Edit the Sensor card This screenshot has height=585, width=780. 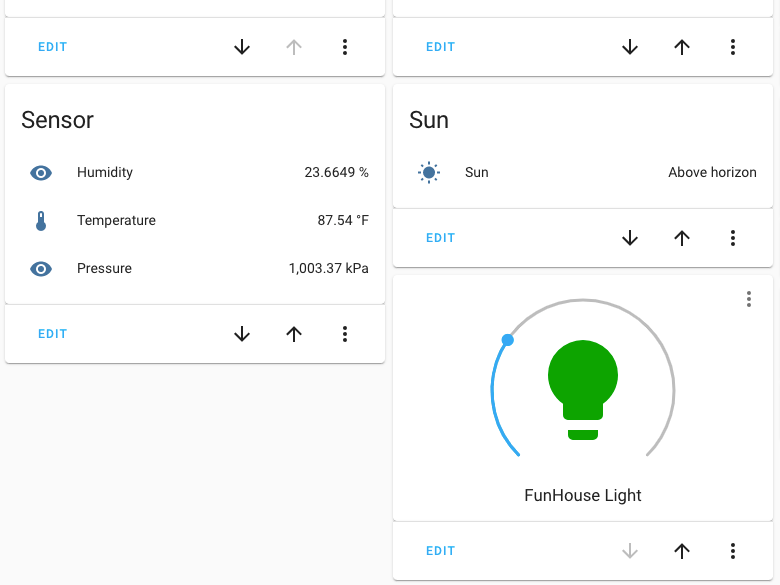click(x=53, y=334)
